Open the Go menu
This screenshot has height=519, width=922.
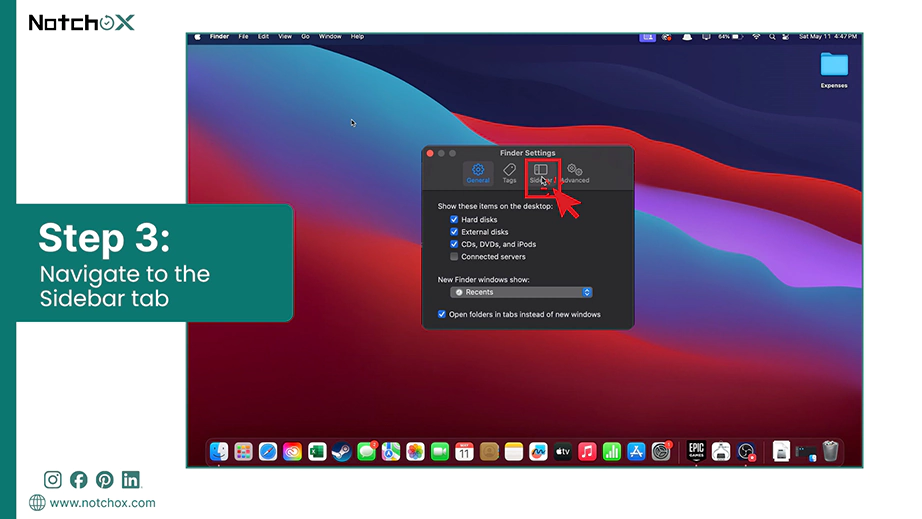(x=305, y=36)
